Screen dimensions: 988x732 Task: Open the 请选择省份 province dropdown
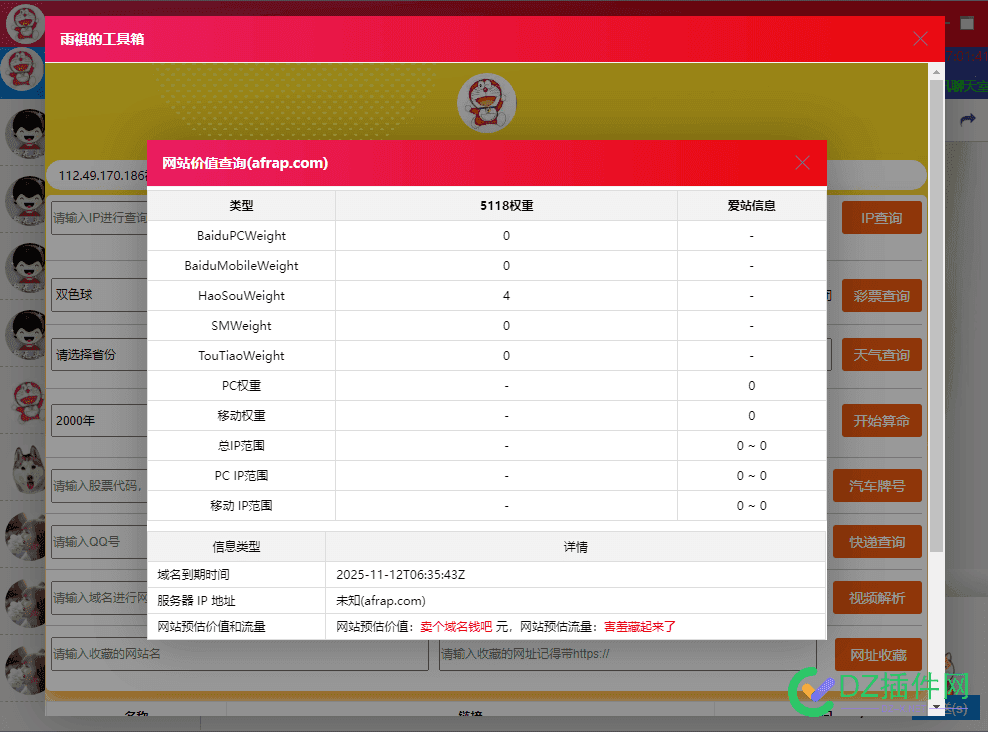[x=100, y=355]
